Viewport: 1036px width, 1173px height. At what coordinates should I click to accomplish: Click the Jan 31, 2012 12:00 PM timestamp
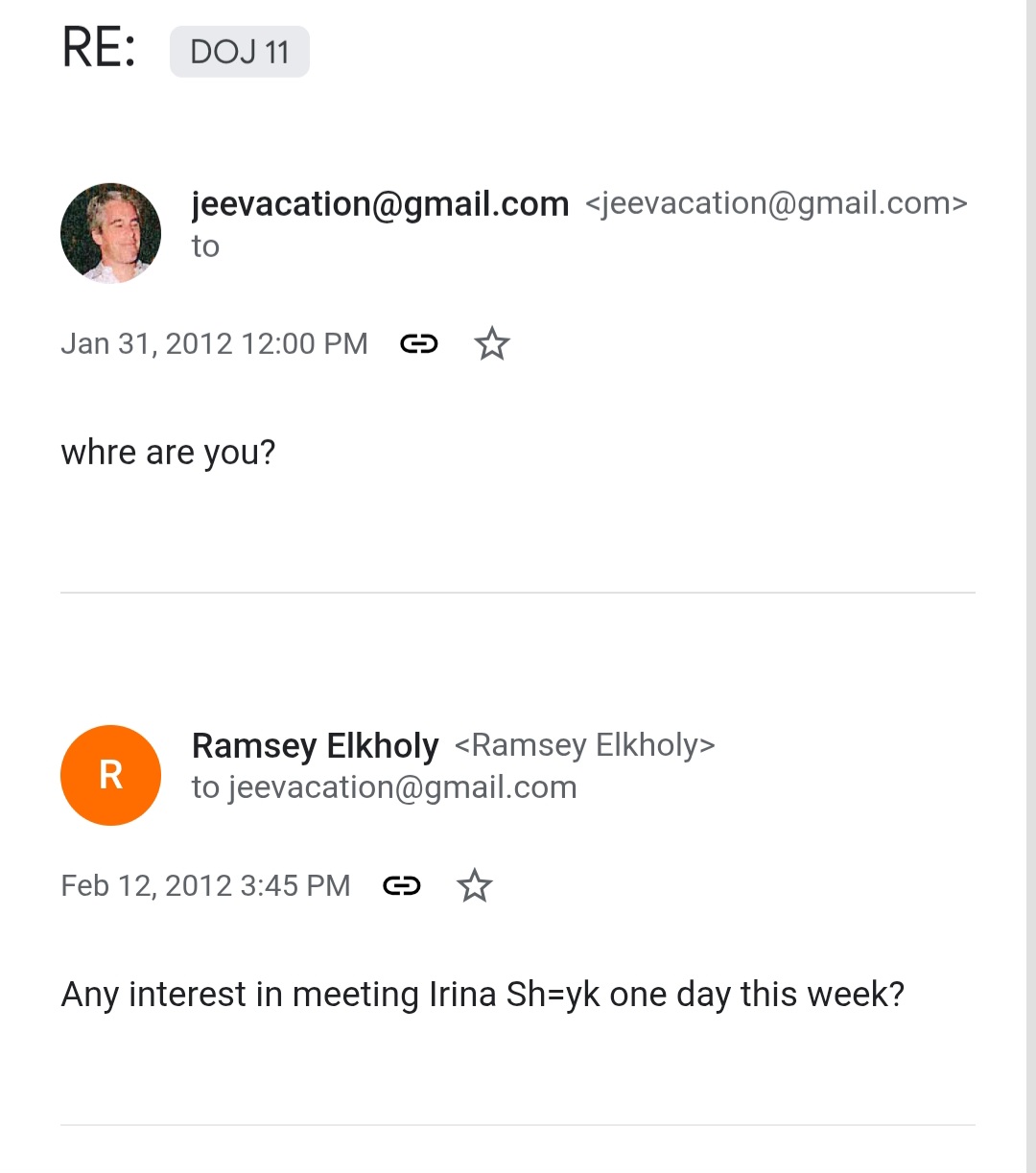coord(214,343)
